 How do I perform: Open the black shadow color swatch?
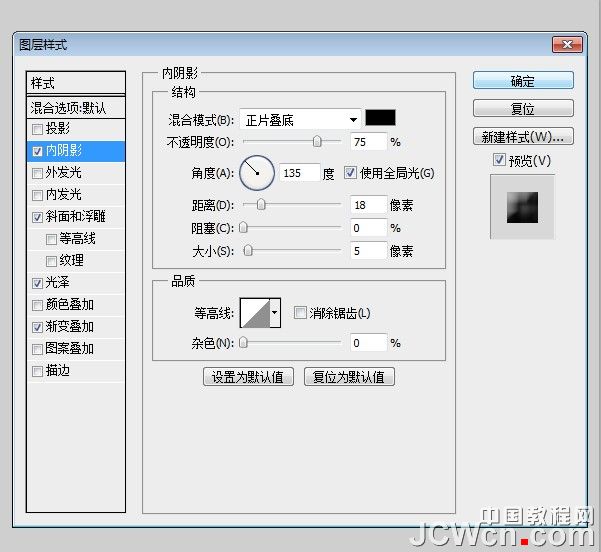[380, 117]
